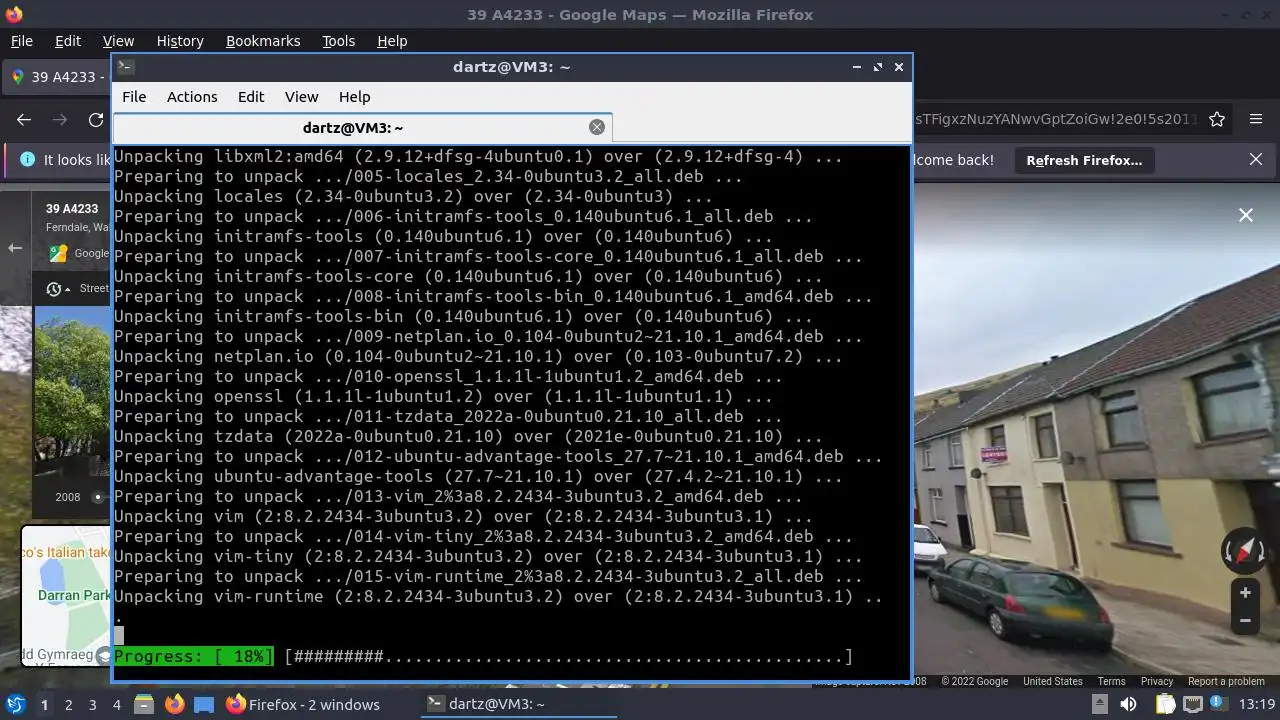Viewport: 1280px width, 720px height.
Task: Open the Darran Park mini map
Action: 66,596
